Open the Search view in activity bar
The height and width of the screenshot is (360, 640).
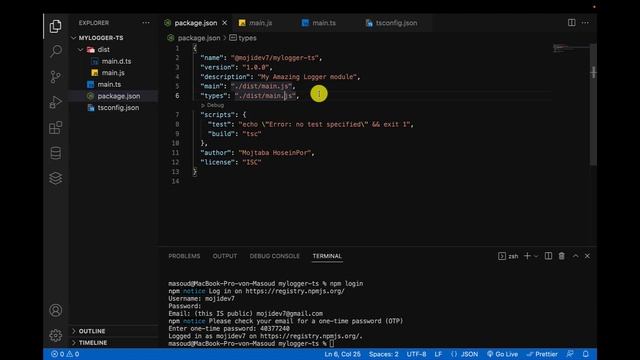pyautogui.click(x=56, y=51)
